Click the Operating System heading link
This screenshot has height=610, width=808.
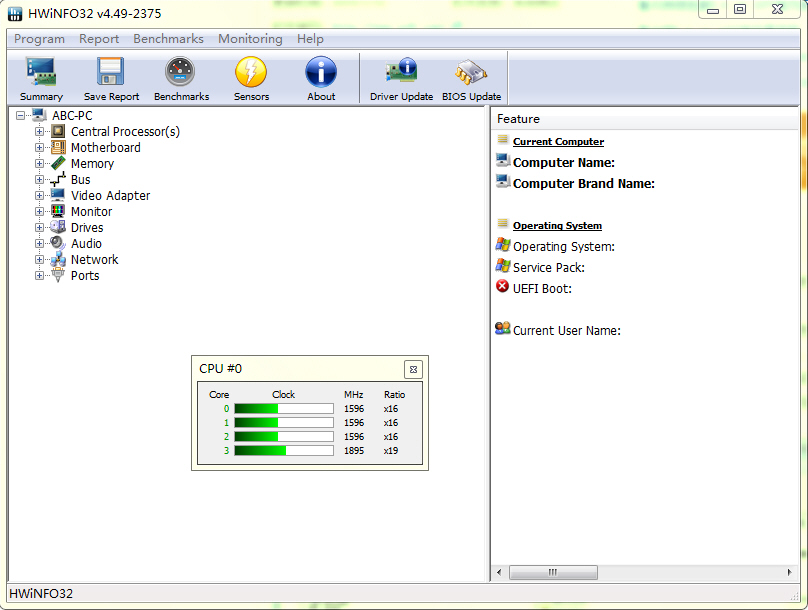click(x=557, y=226)
